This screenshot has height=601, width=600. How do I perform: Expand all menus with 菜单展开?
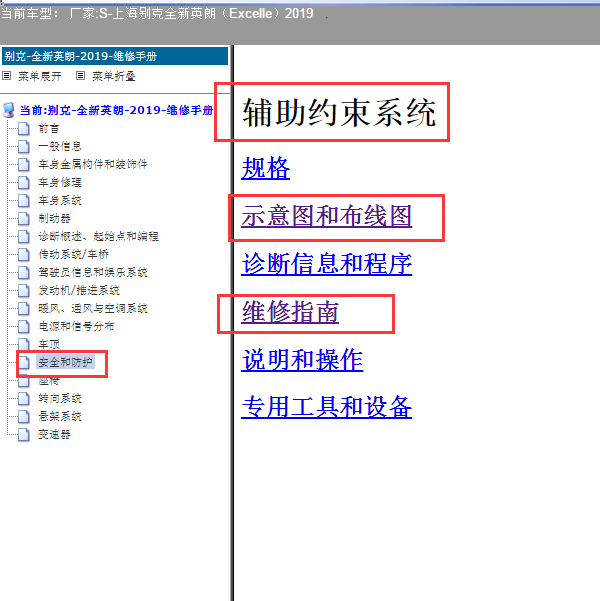[39, 76]
